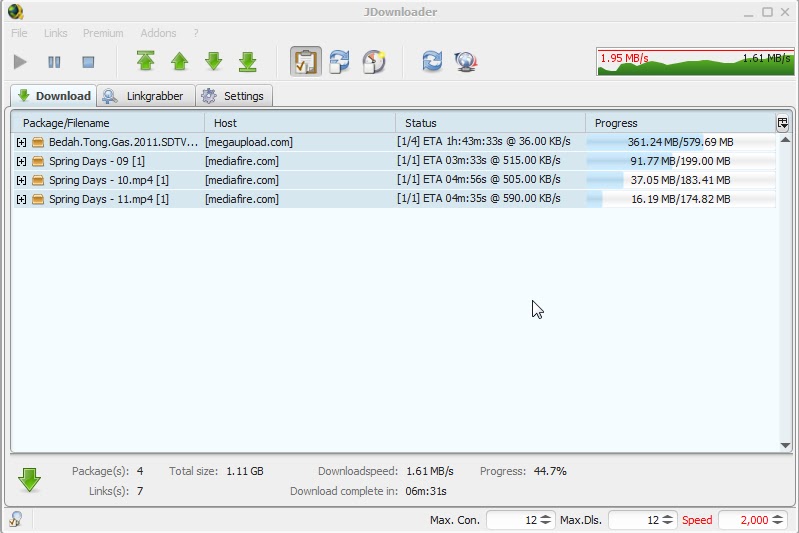This screenshot has width=799, height=533.
Task: Click the Downloadspeed value 1.61 MB/s
Action: click(x=430, y=471)
